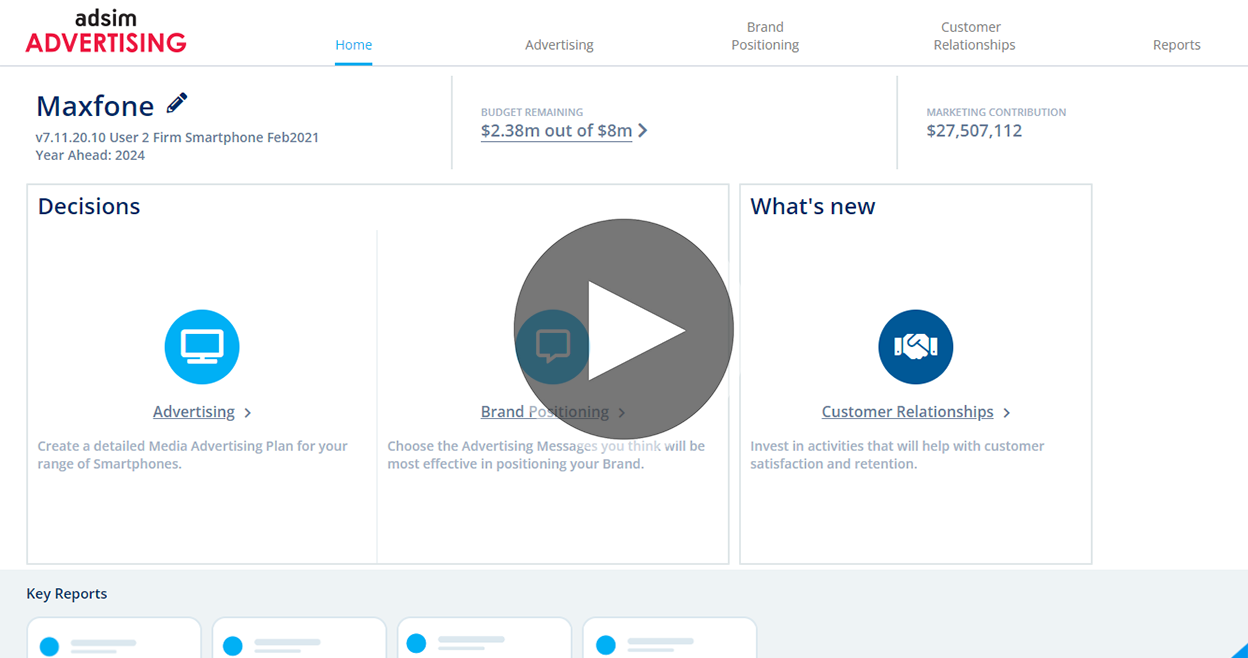Viewport: 1248px width, 658px height.
Task: Click the handshake Customer Relationships icon
Action: click(x=915, y=347)
